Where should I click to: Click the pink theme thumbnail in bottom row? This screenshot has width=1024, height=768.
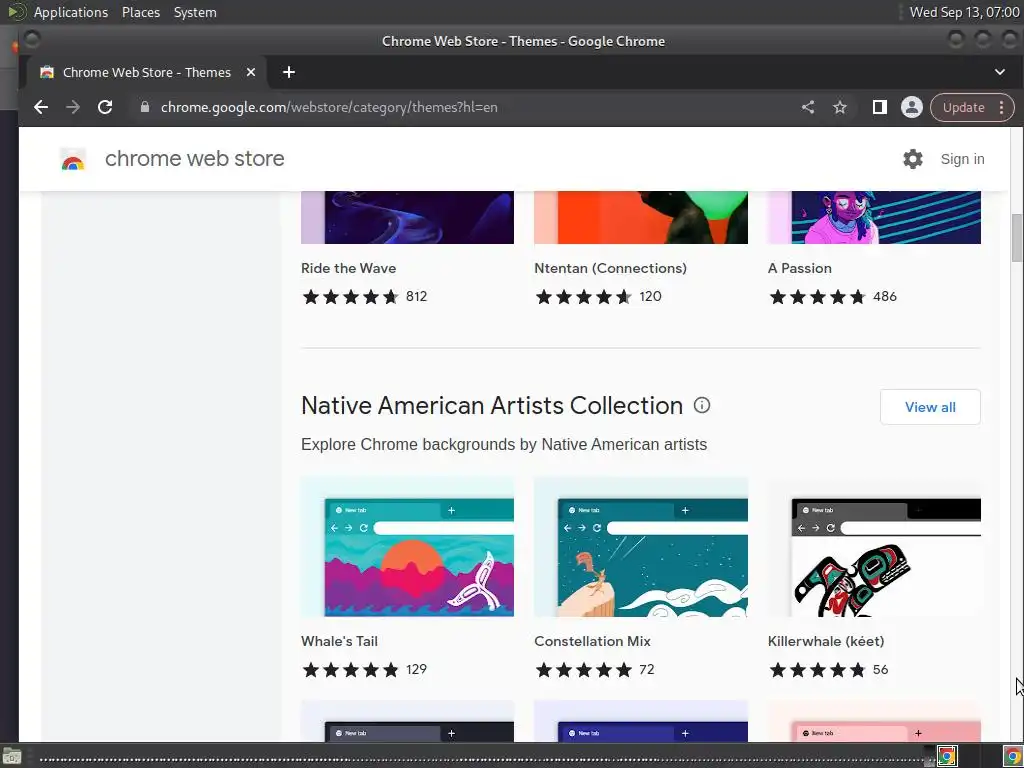pyautogui.click(x=874, y=721)
